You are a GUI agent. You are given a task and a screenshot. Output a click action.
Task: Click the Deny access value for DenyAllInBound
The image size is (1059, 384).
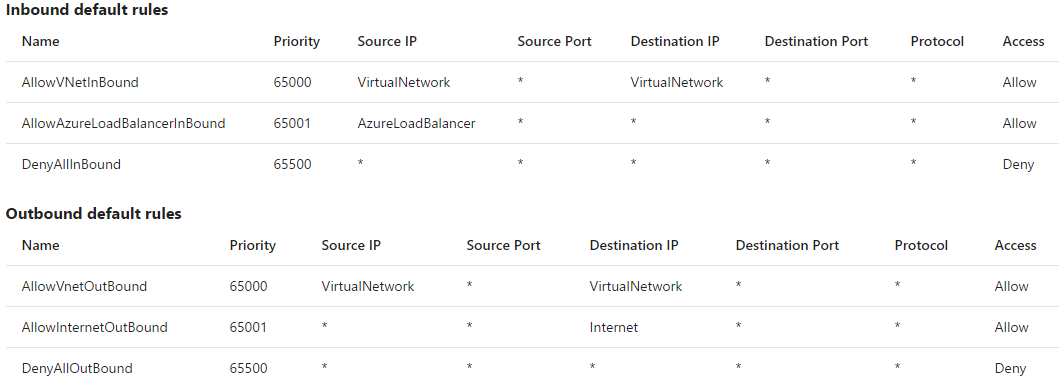[x=1018, y=165]
